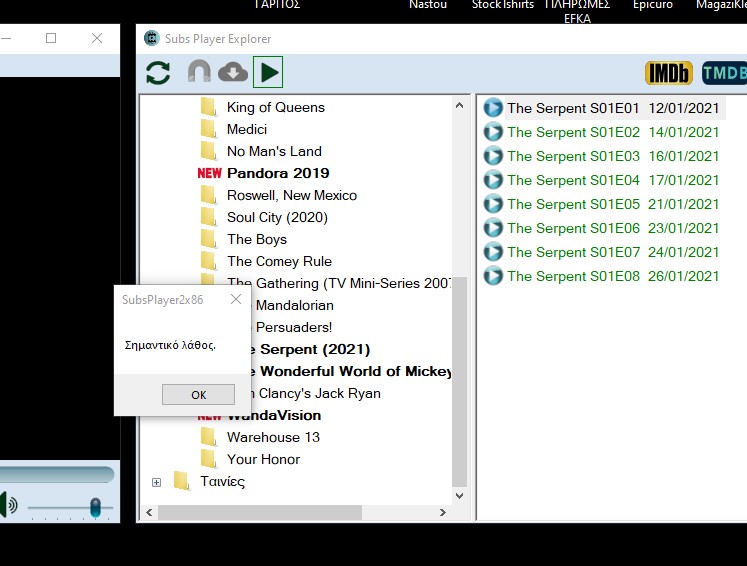Open the IMDb link icon
The image size is (747, 566).
click(x=669, y=73)
